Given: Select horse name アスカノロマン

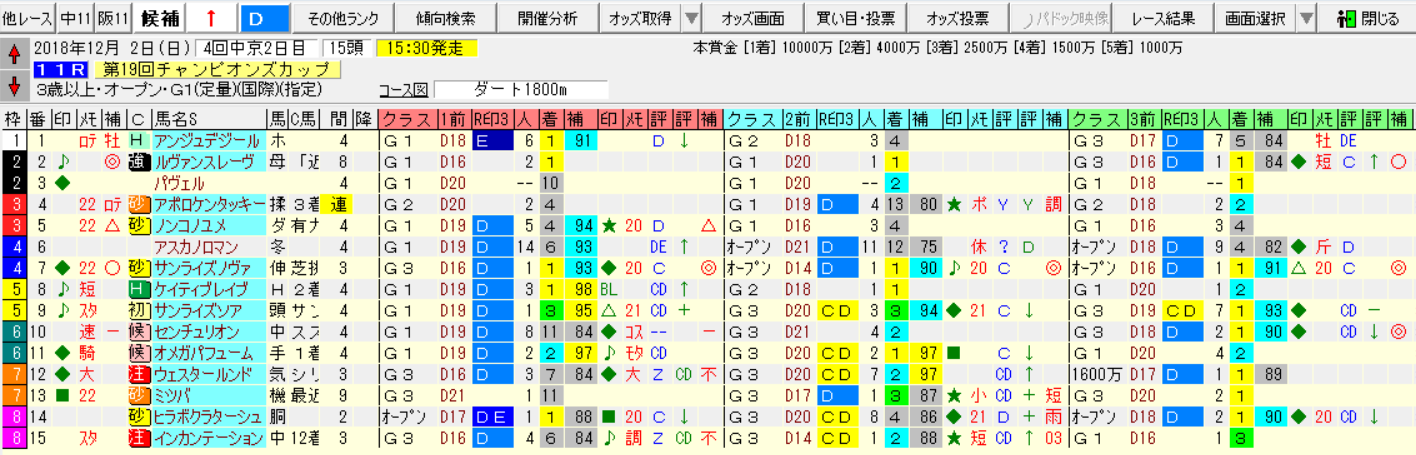Looking at the screenshot, I should 207,247.
